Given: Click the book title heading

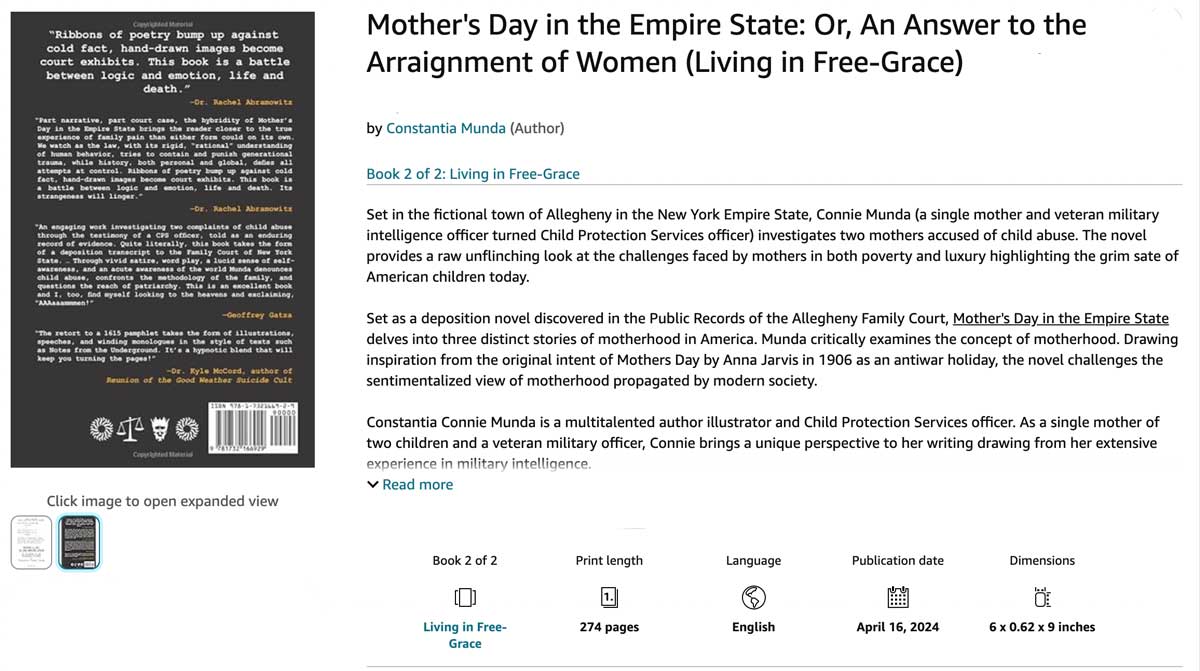Looking at the screenshot, I should coord(727,43).
